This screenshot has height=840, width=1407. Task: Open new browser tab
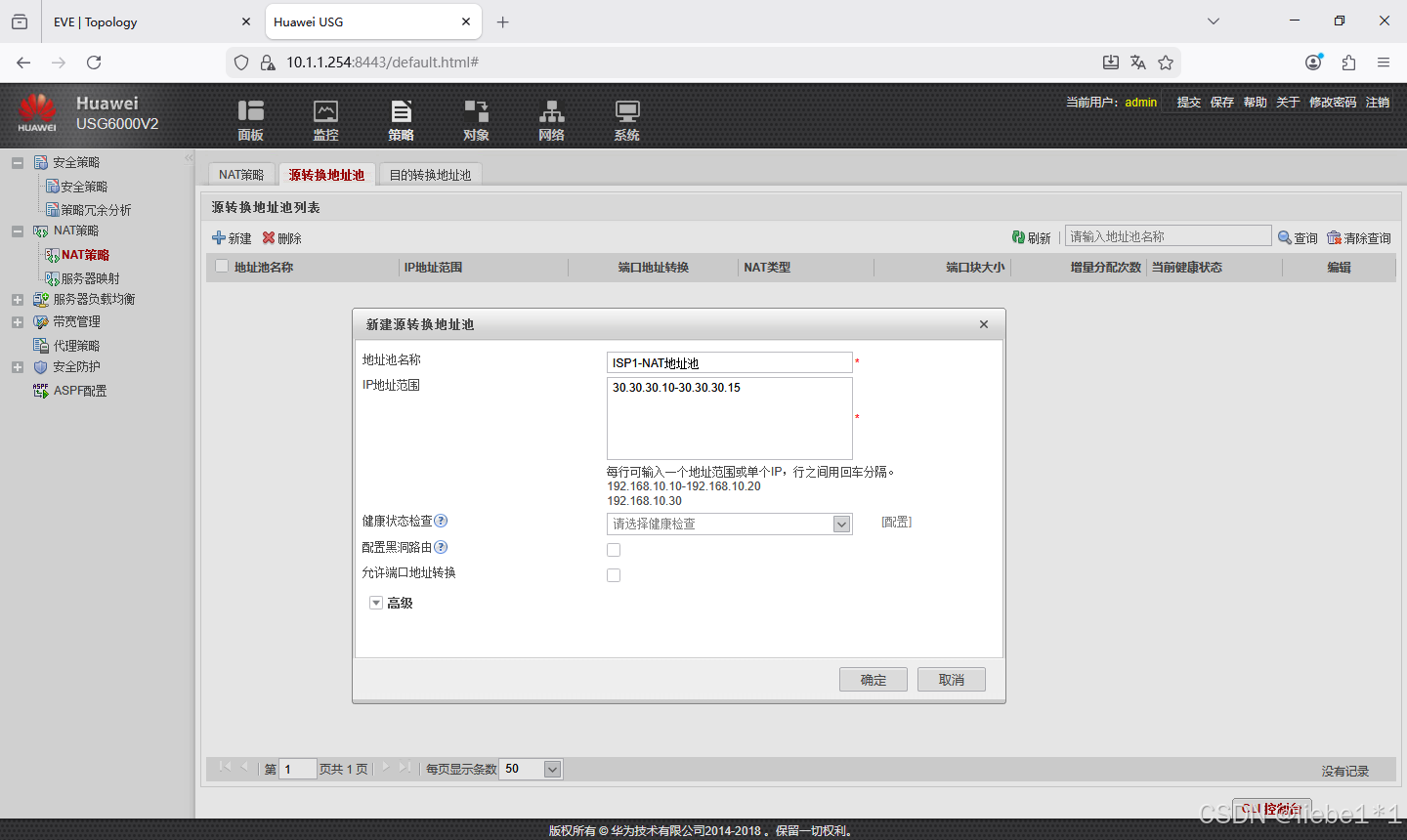pos(503,21)
